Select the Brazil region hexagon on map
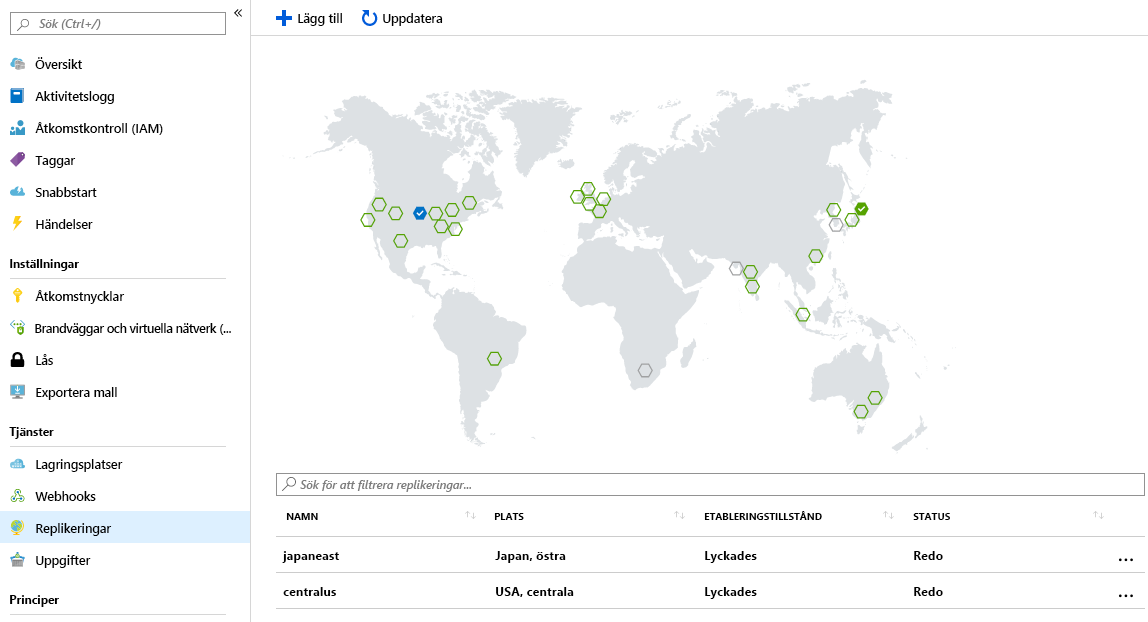 click(494, 359)
